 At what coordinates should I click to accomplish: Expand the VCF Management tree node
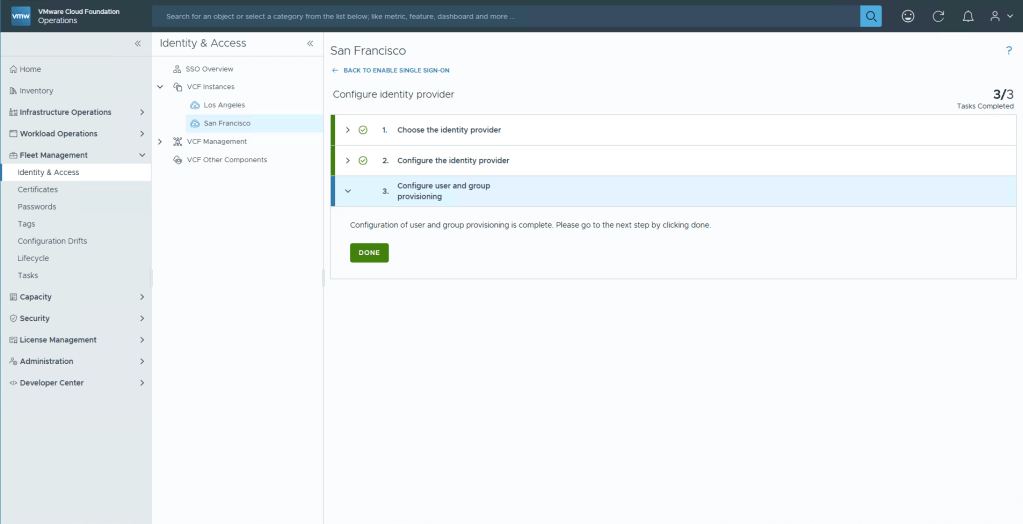click(x=160, y=142)
